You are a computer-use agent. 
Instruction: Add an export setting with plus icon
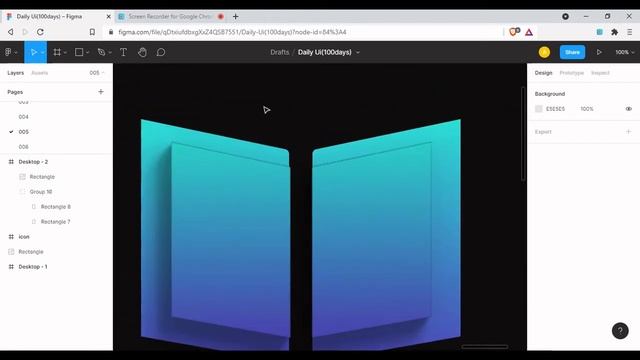pos(629,131)
